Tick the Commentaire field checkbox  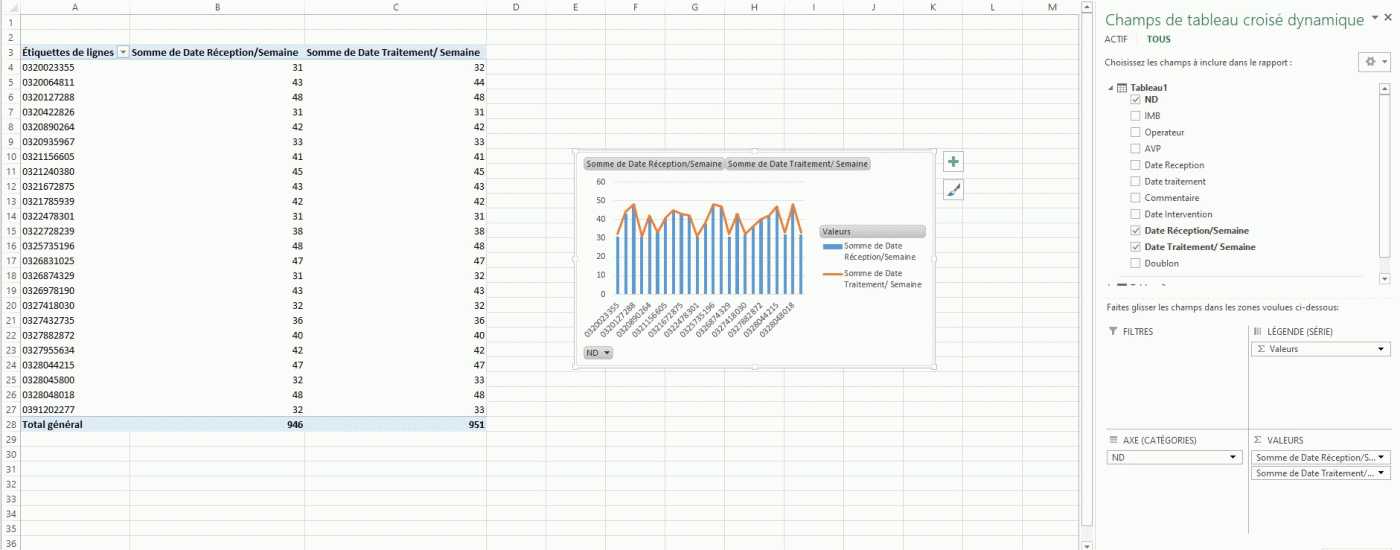click(1135, 198)
